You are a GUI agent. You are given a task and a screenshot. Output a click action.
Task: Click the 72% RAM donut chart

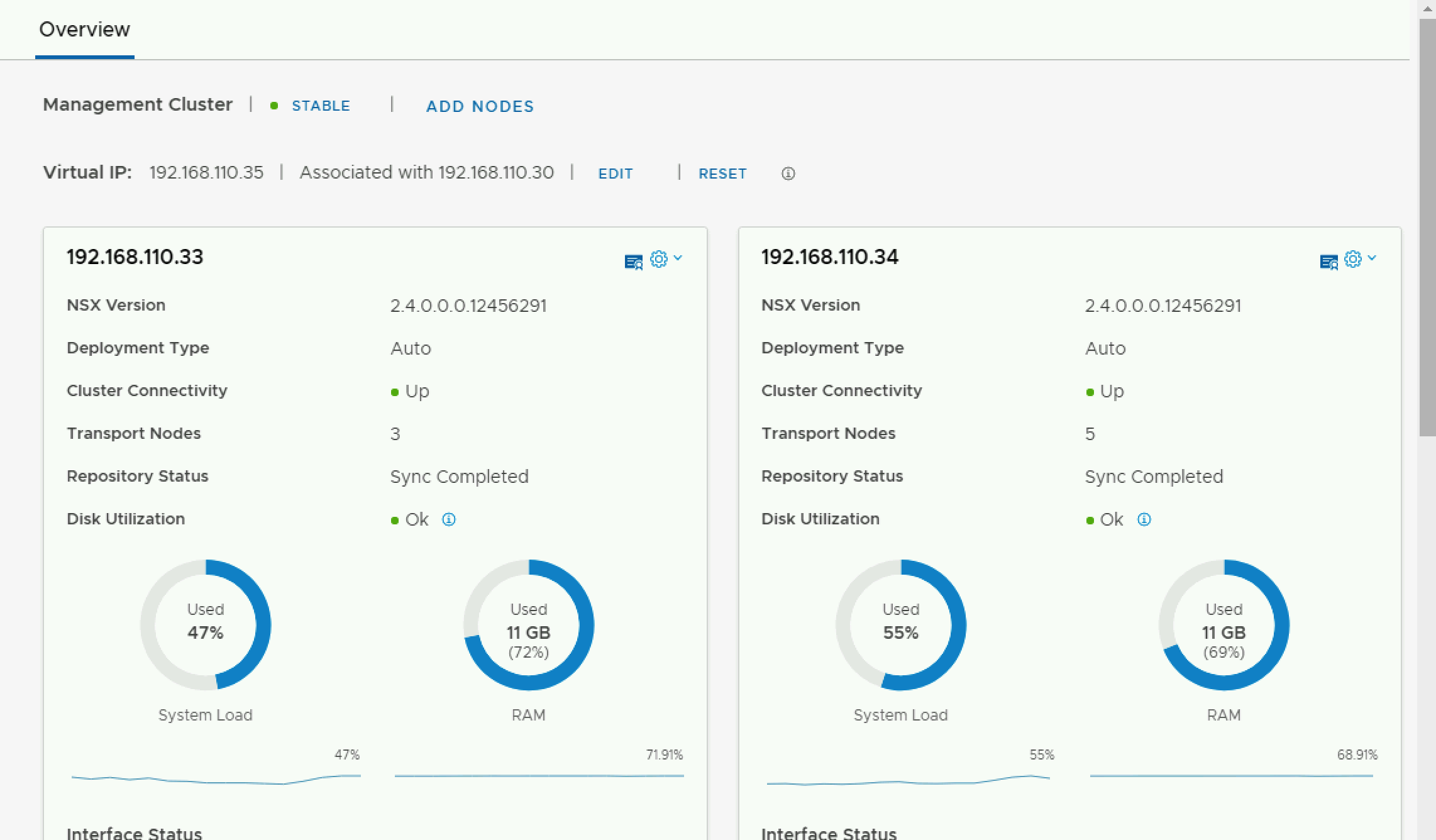coord(529,624)
